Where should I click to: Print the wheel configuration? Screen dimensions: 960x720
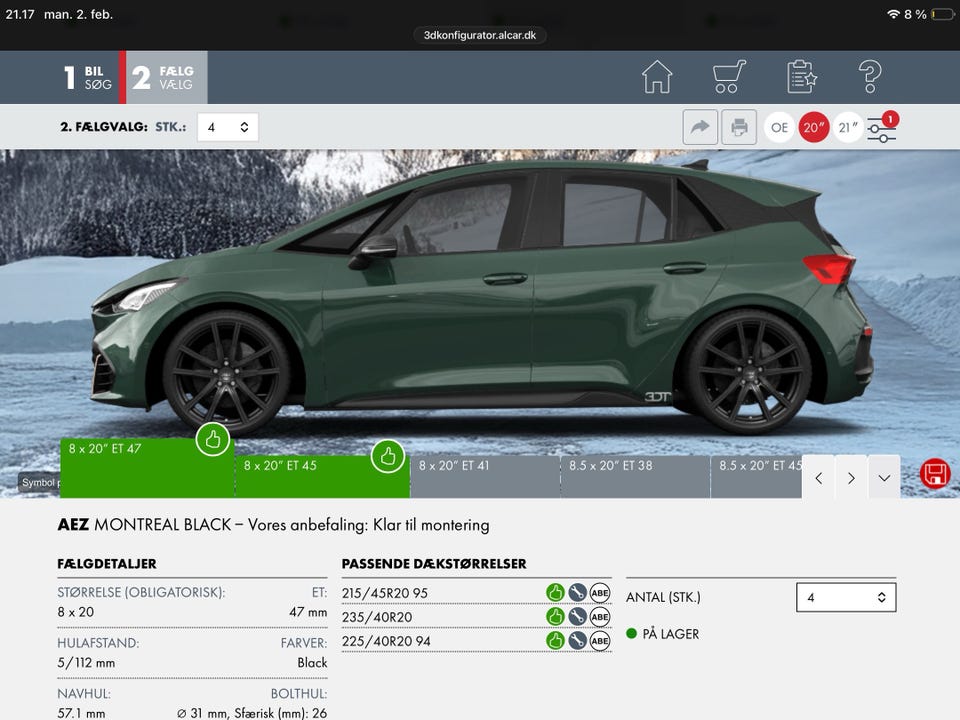pos(739,127)
